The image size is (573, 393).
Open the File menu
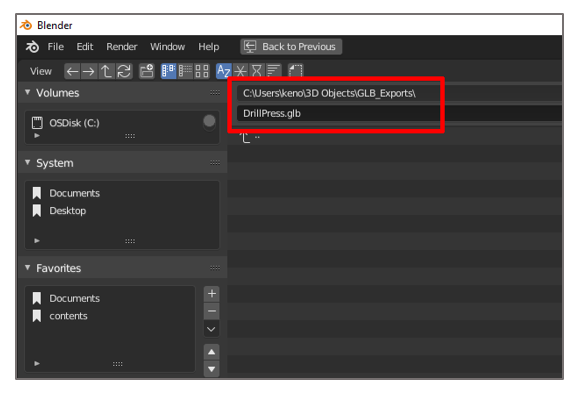(x=56, y=47)
